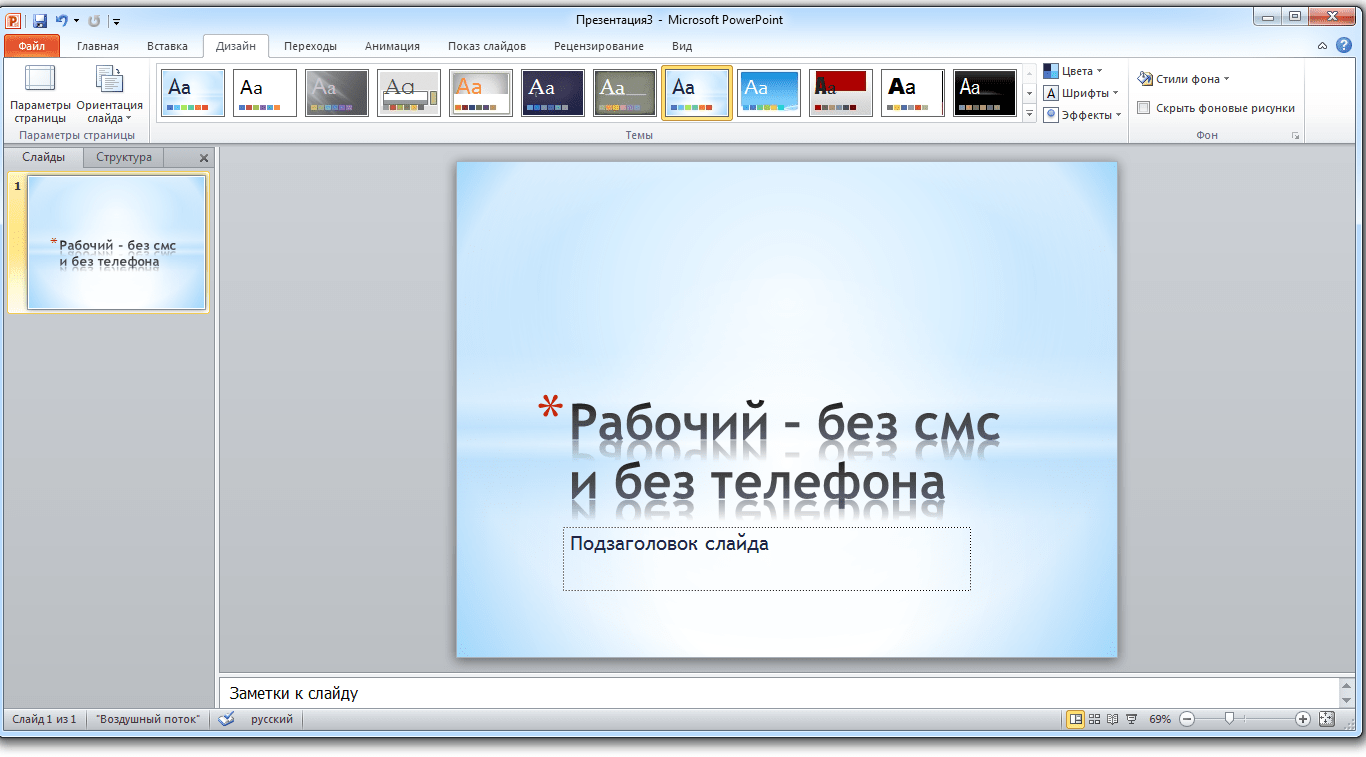Switch to Normal view icon in status bar

click(1075, 719)
